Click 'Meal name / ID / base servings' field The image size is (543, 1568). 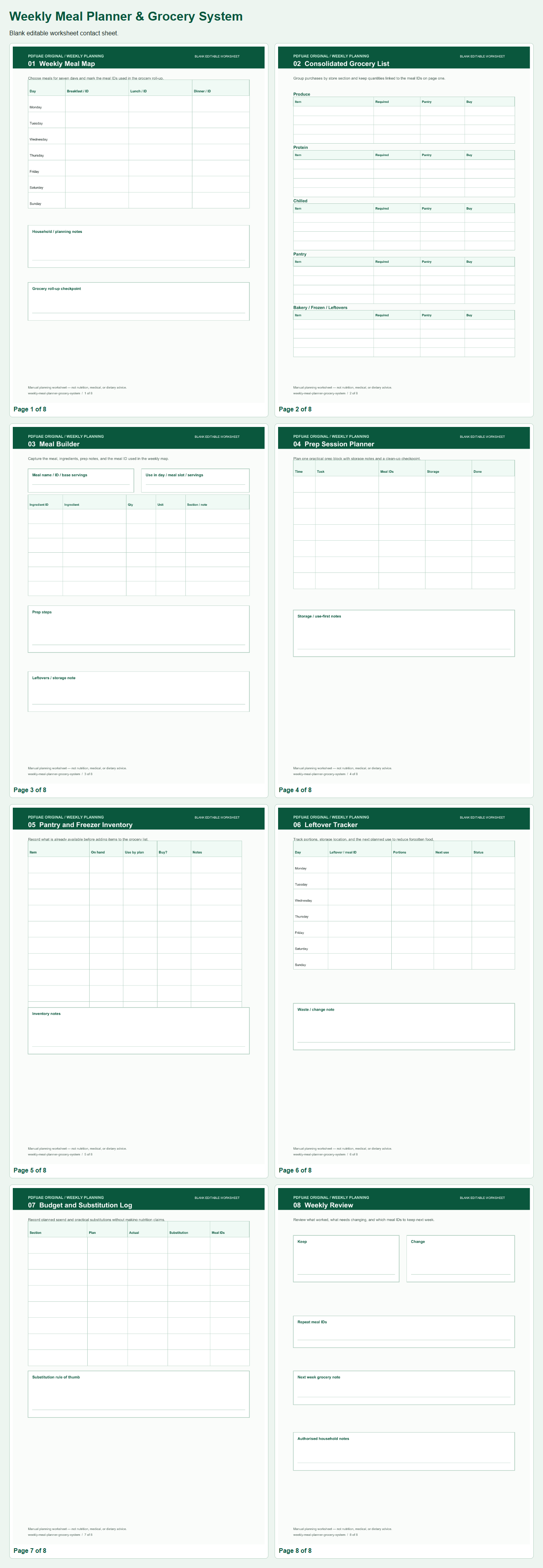tap(81, 480)
